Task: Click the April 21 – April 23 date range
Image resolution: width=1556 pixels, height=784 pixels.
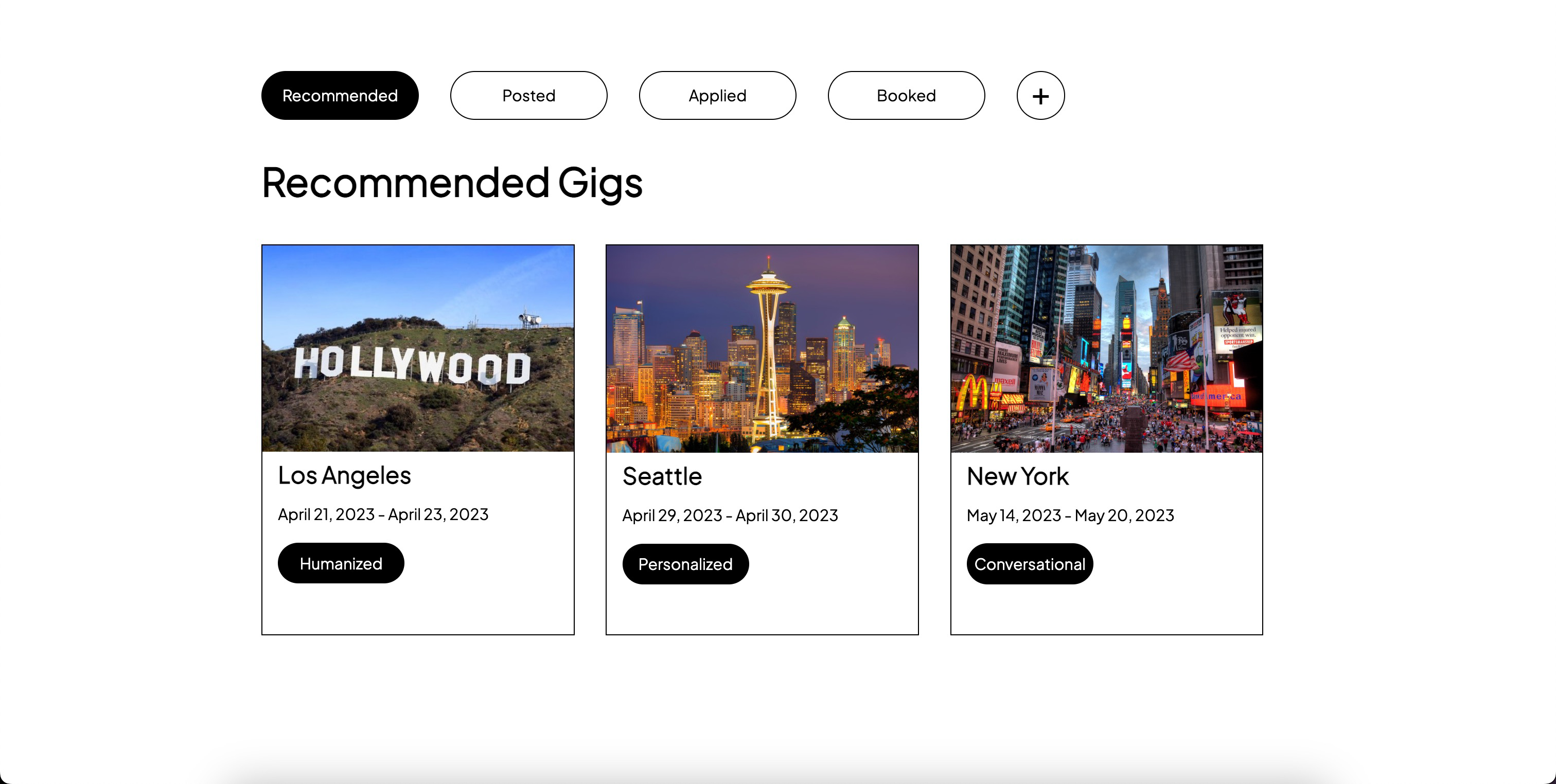Action: point(383,514)
